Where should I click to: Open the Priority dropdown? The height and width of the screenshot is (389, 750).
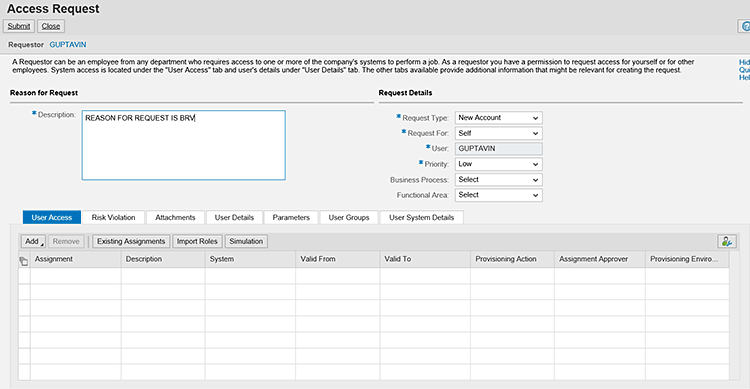[x=498, y=164]
